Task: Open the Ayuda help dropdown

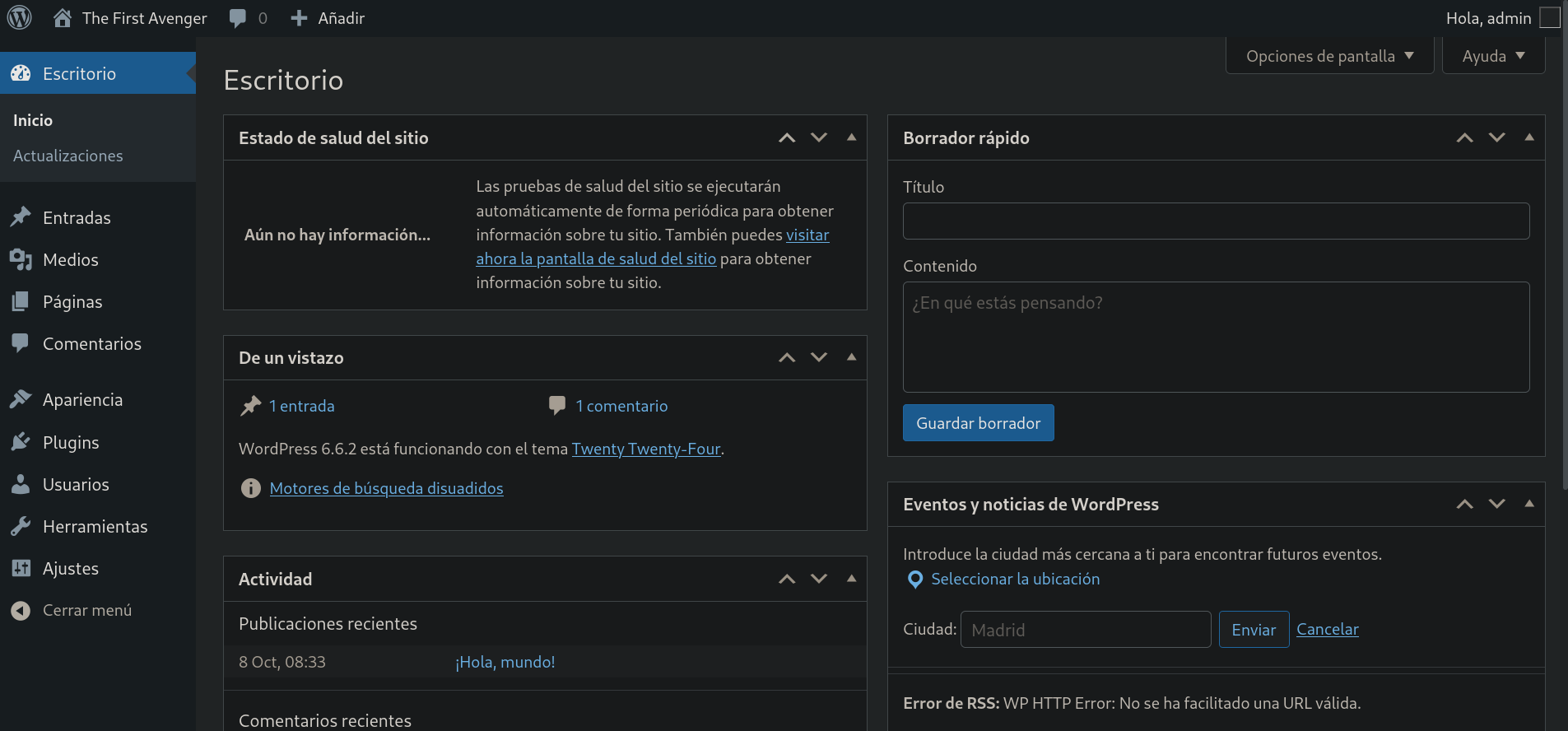Action: tap(1493, 56)
